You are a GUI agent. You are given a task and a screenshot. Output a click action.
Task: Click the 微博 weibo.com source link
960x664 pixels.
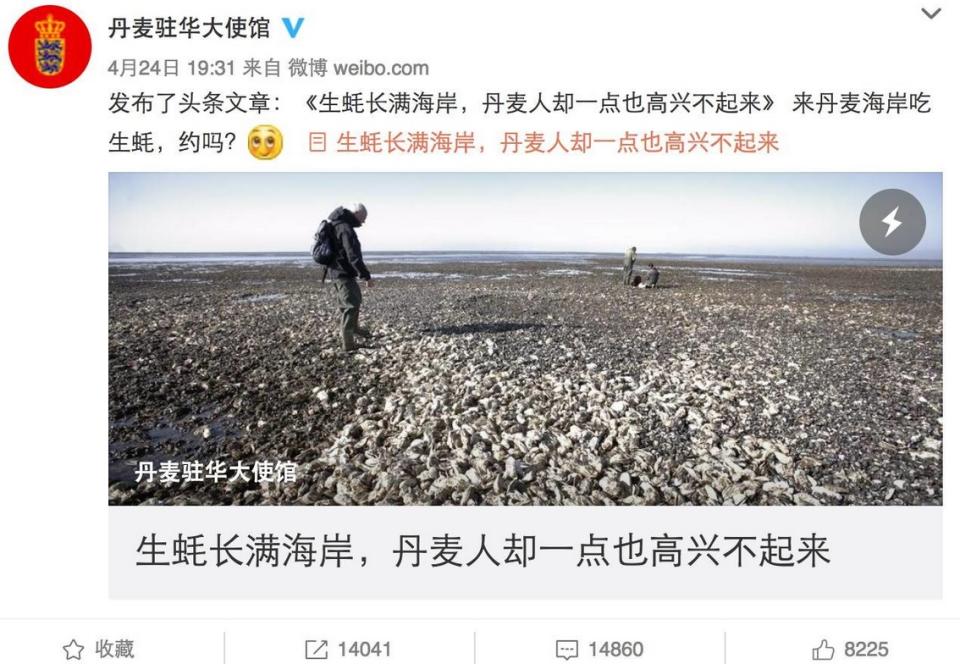[358, 67]
